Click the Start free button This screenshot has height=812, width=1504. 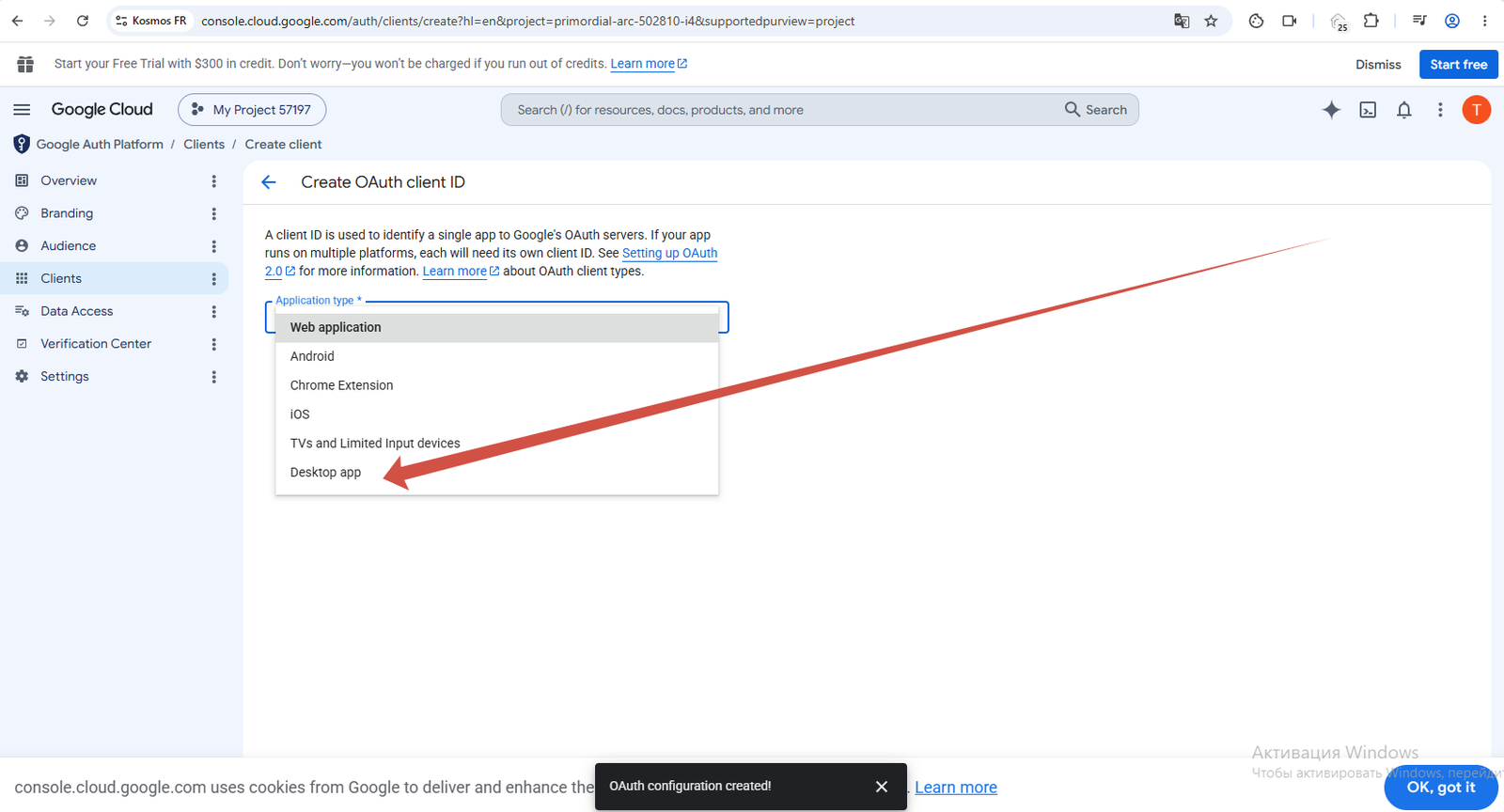click(x=1458, y=64)
